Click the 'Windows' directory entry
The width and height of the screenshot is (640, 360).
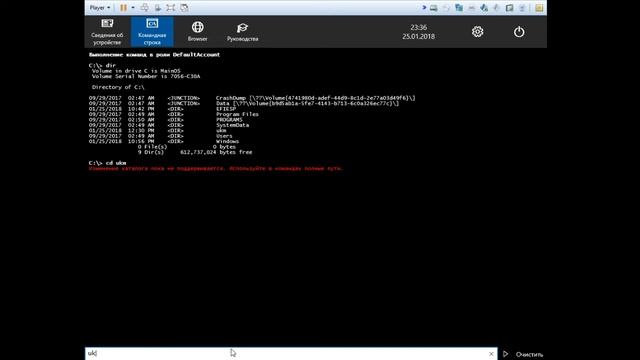click(227, 141)
